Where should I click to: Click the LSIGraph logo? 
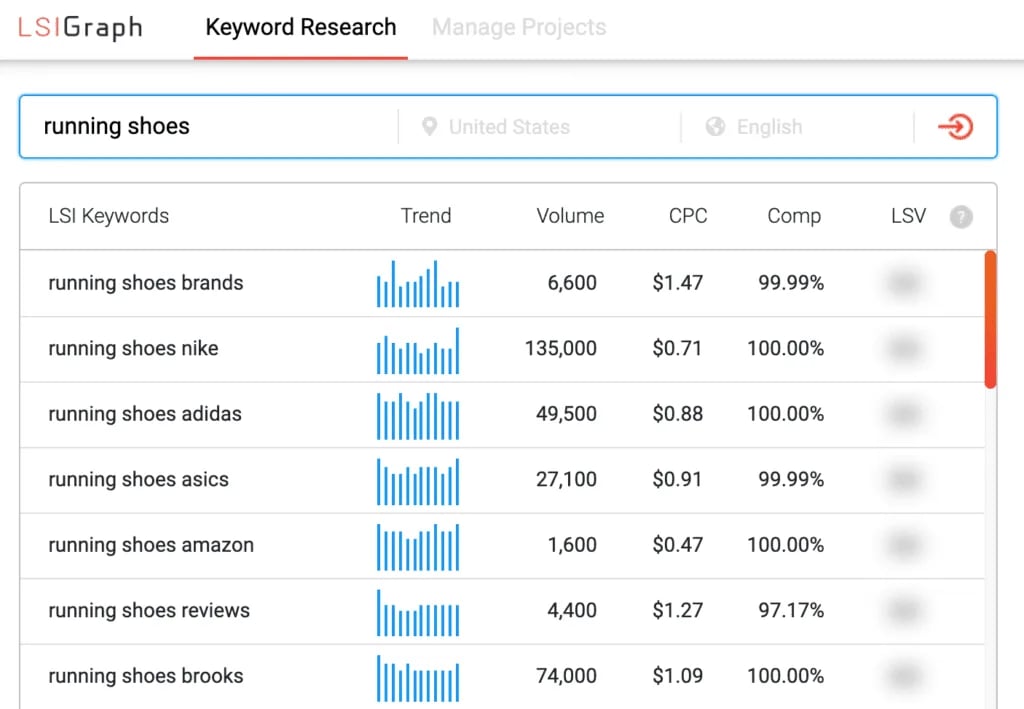[80, 27]
